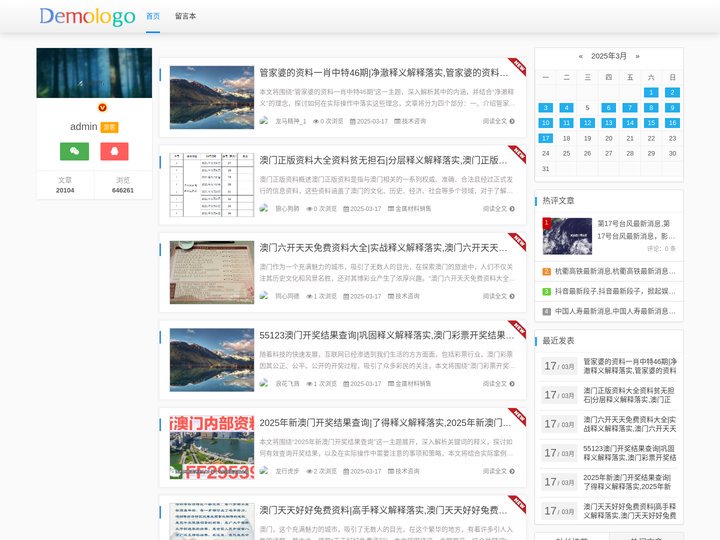Click 澳门内部资料 thumbnail image

[212, 447]
